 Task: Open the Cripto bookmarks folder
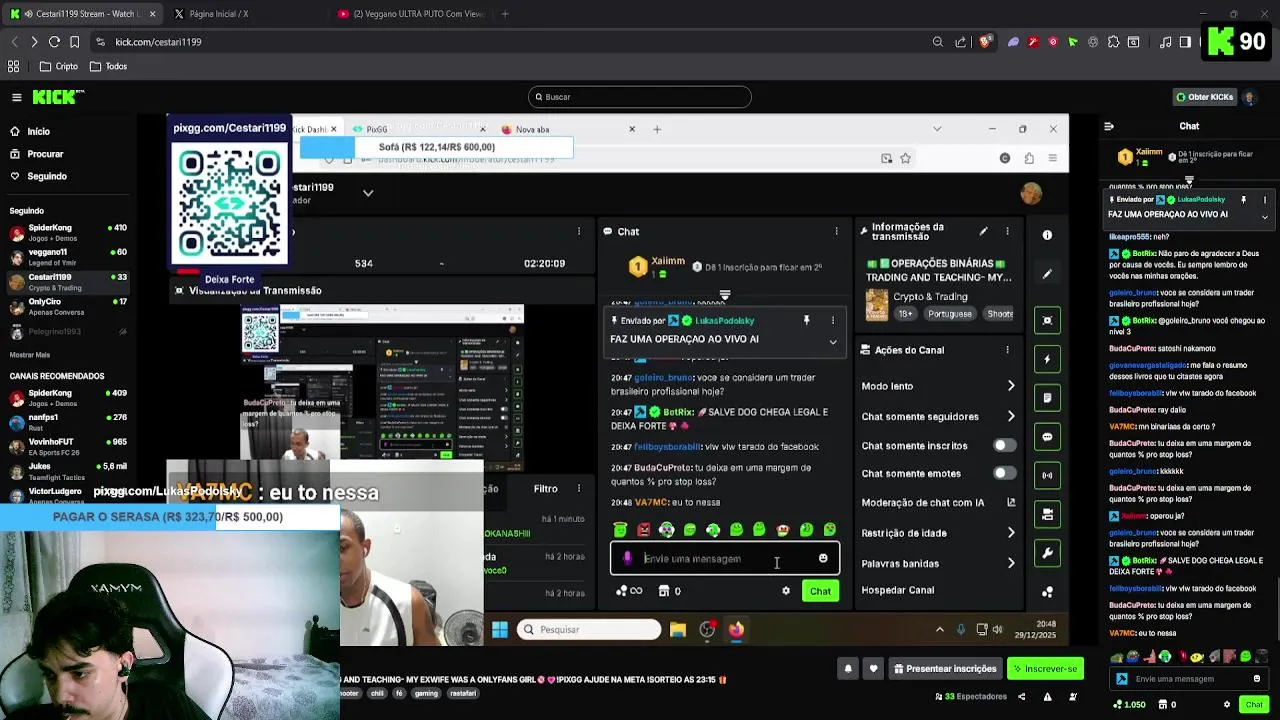coord(59,66)
